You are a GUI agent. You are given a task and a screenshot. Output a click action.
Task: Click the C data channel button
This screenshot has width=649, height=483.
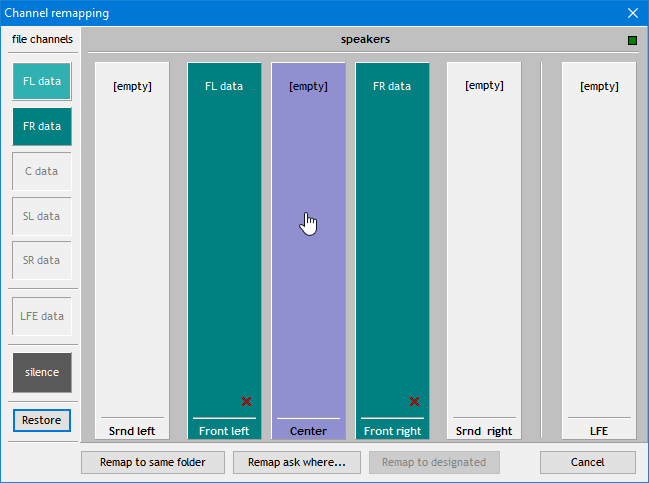tap(42, 171)
